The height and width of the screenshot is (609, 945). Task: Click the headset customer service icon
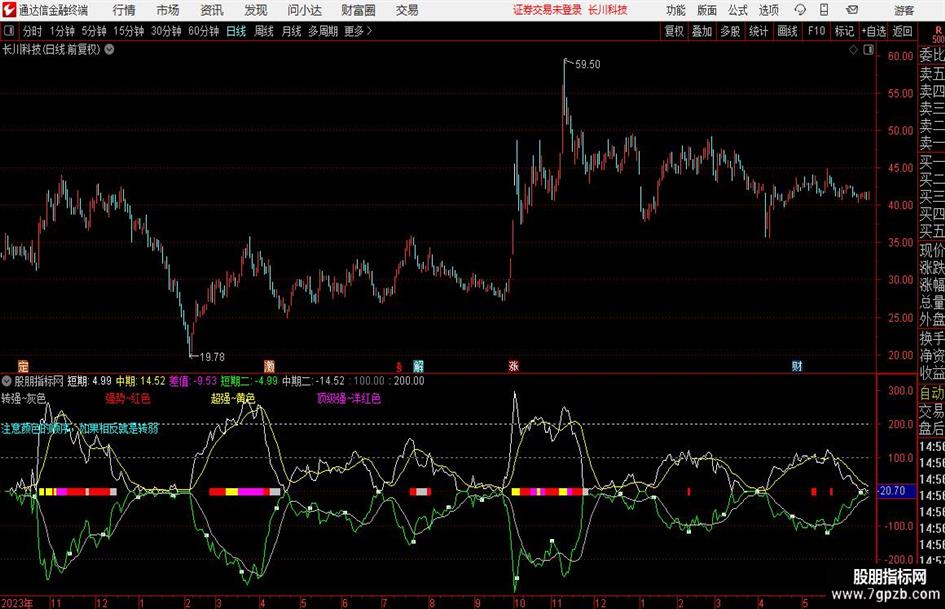point(800,10)
